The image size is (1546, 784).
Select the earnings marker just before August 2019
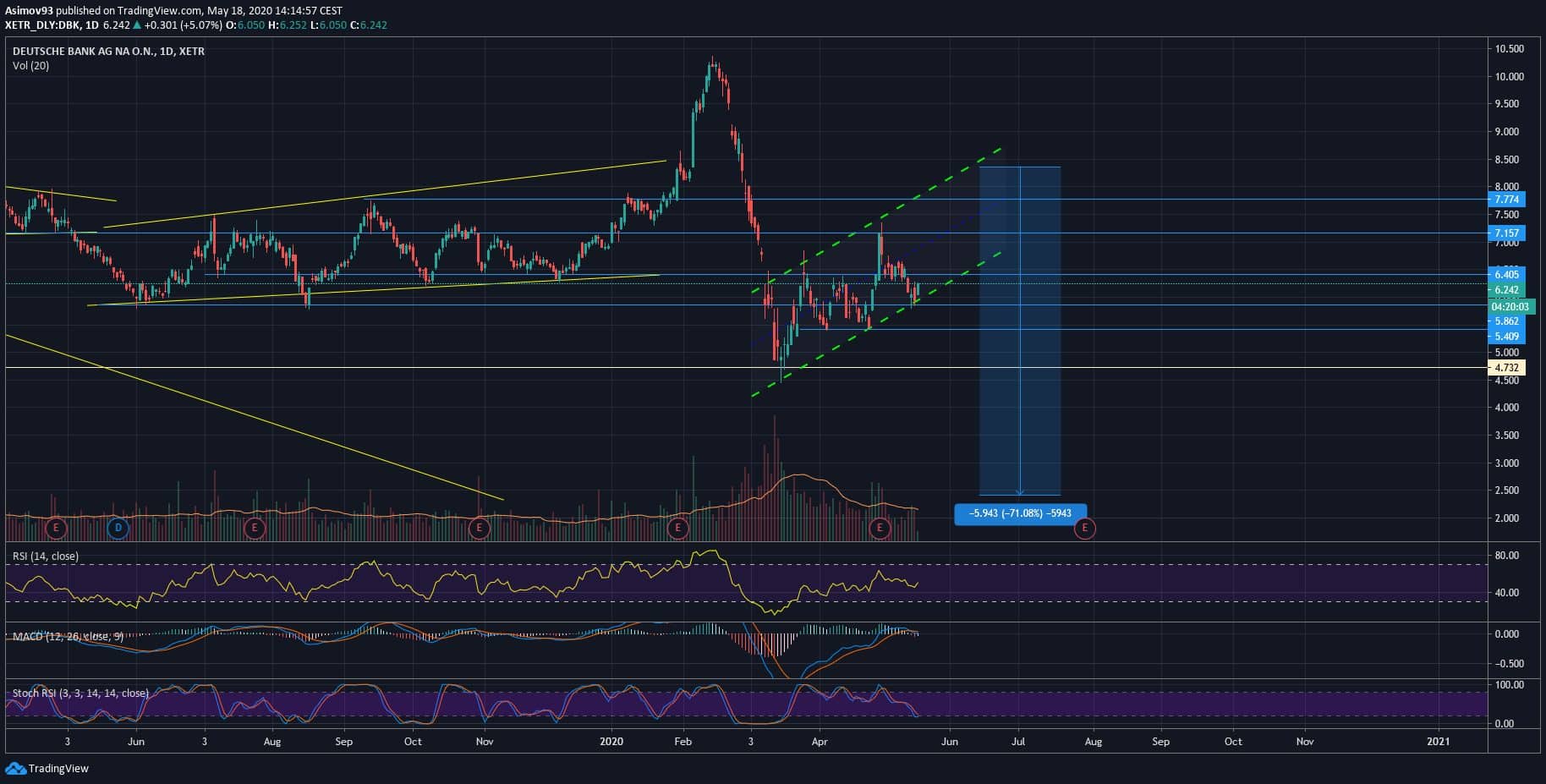[254, 529]
